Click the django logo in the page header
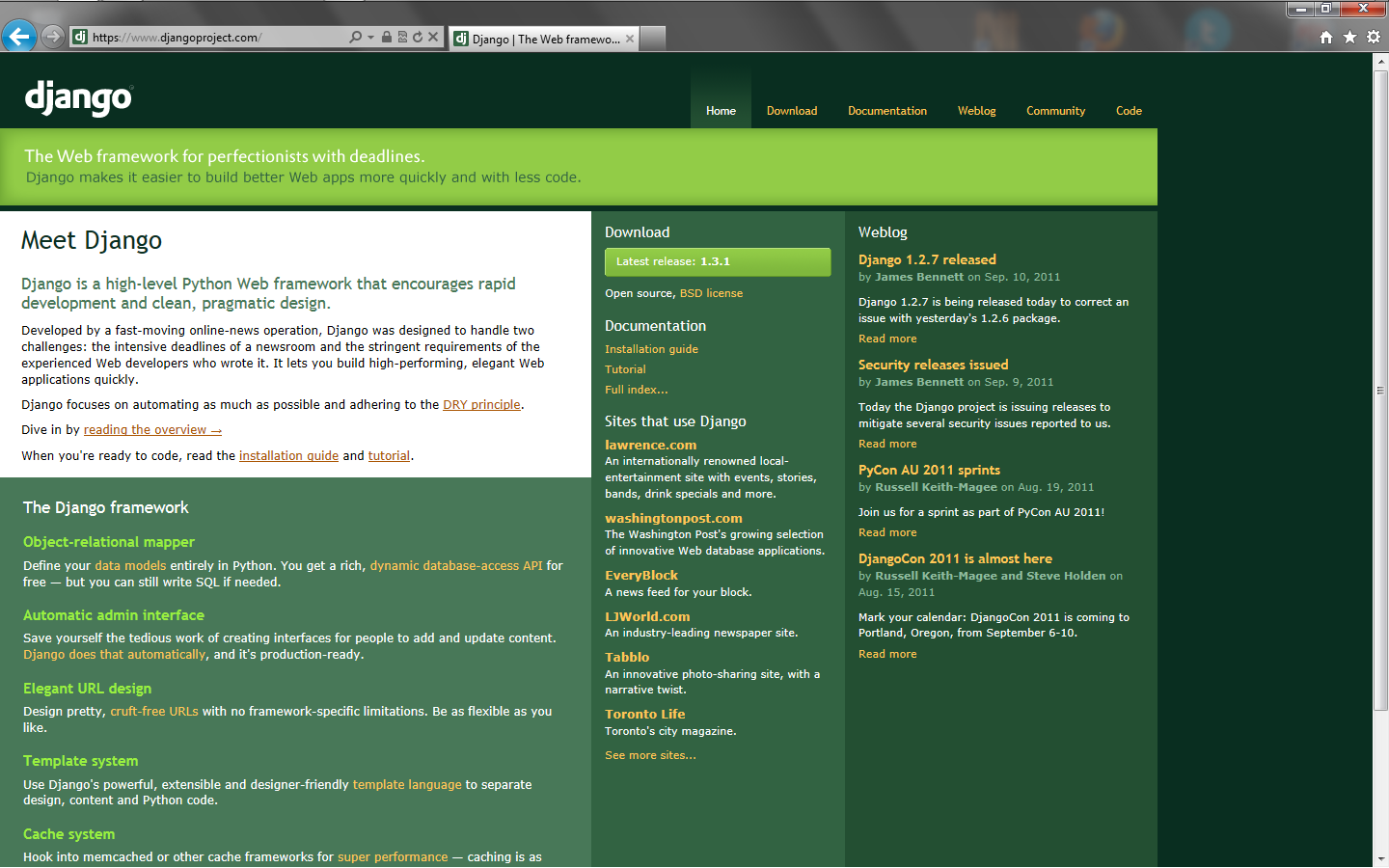 pyautogui.click(x=78, y=97)
